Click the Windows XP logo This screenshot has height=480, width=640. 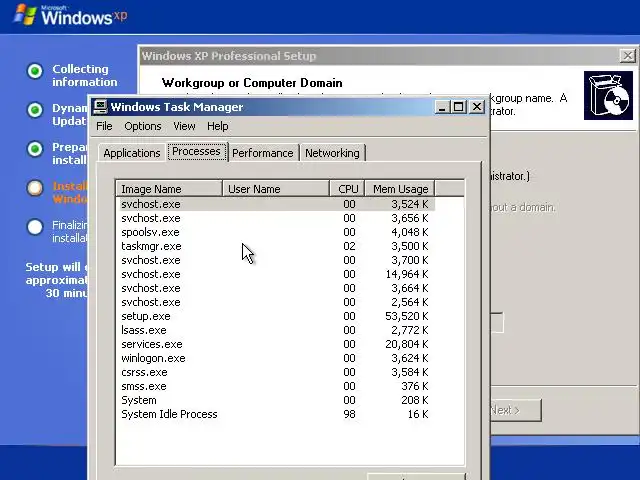pyautogui.click(x=71, y=15)
